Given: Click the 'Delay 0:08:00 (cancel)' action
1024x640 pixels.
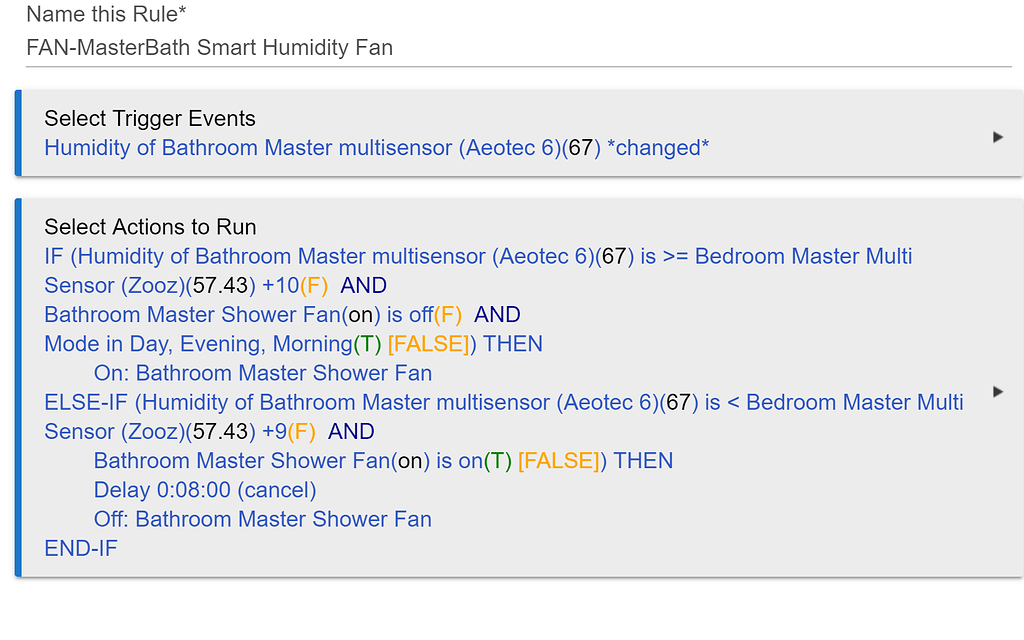Looking at the screenshot, I should tap(205, 490).
